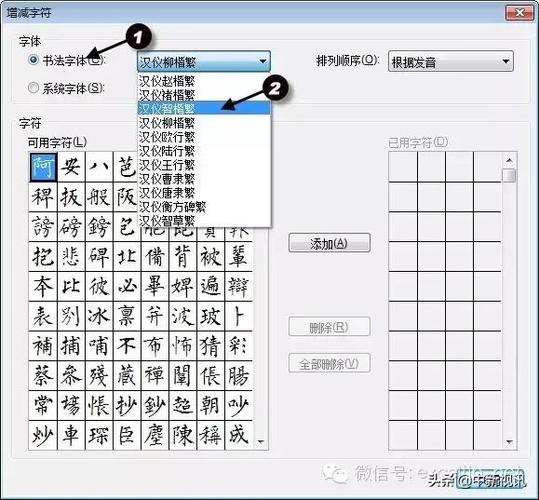Choose 汉仪陆行繁 from the font list
The image size is (539, 500).
(x=204, y=151)
